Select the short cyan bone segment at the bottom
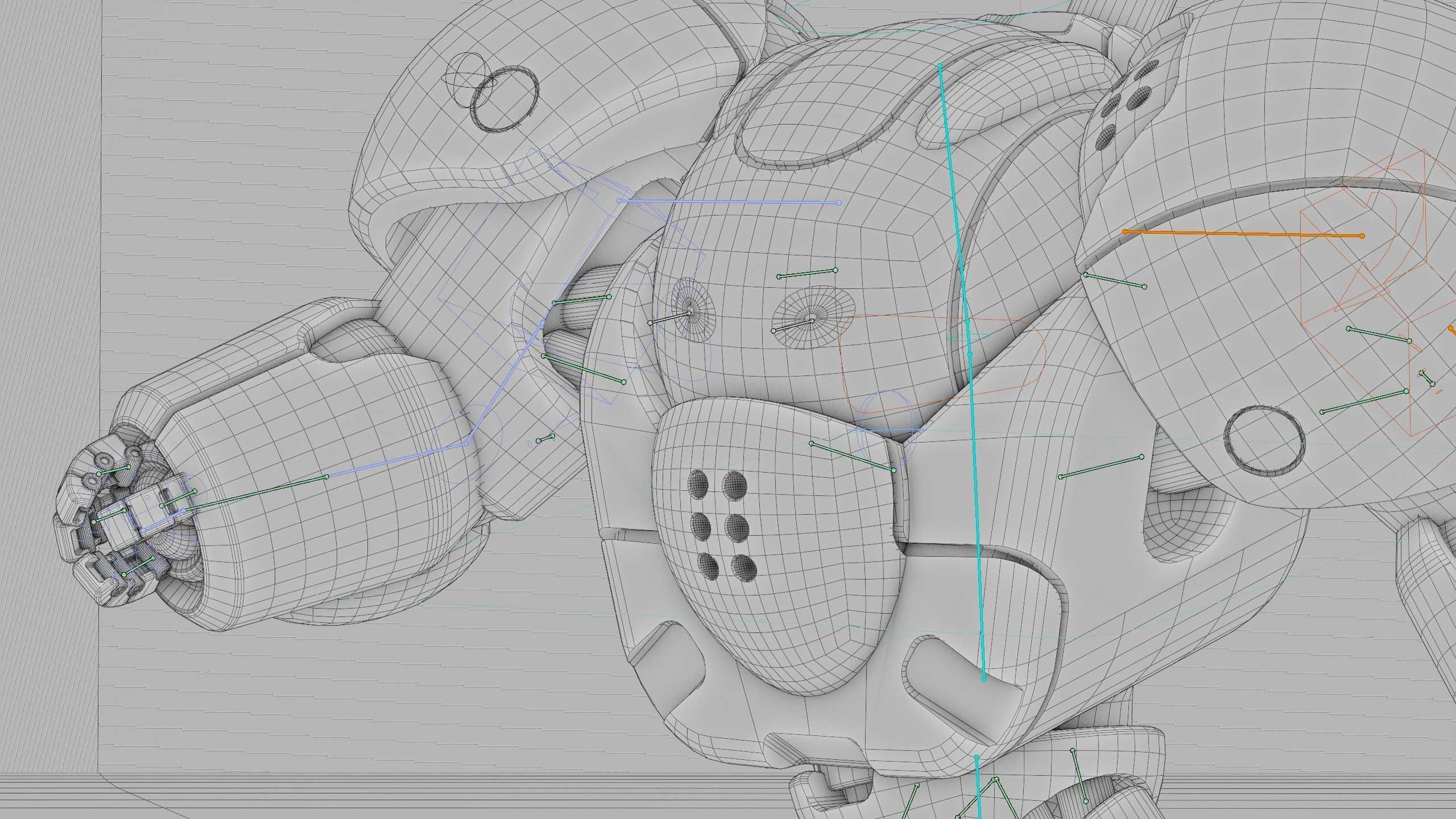Image resolution: width=1456 pixels, height=819 pixels. pos(978,787)
